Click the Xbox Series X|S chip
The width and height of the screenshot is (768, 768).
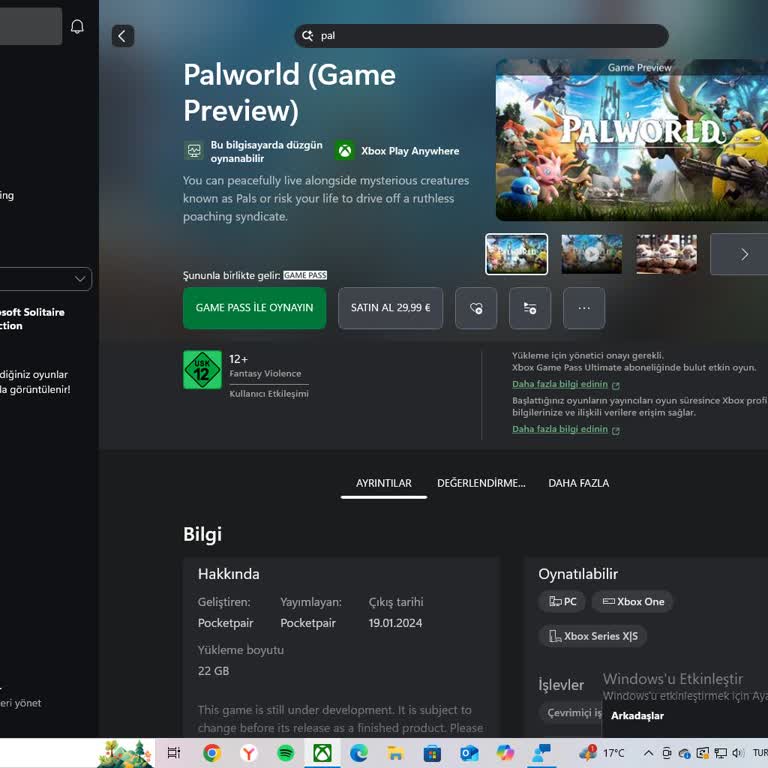click(593, 636)
